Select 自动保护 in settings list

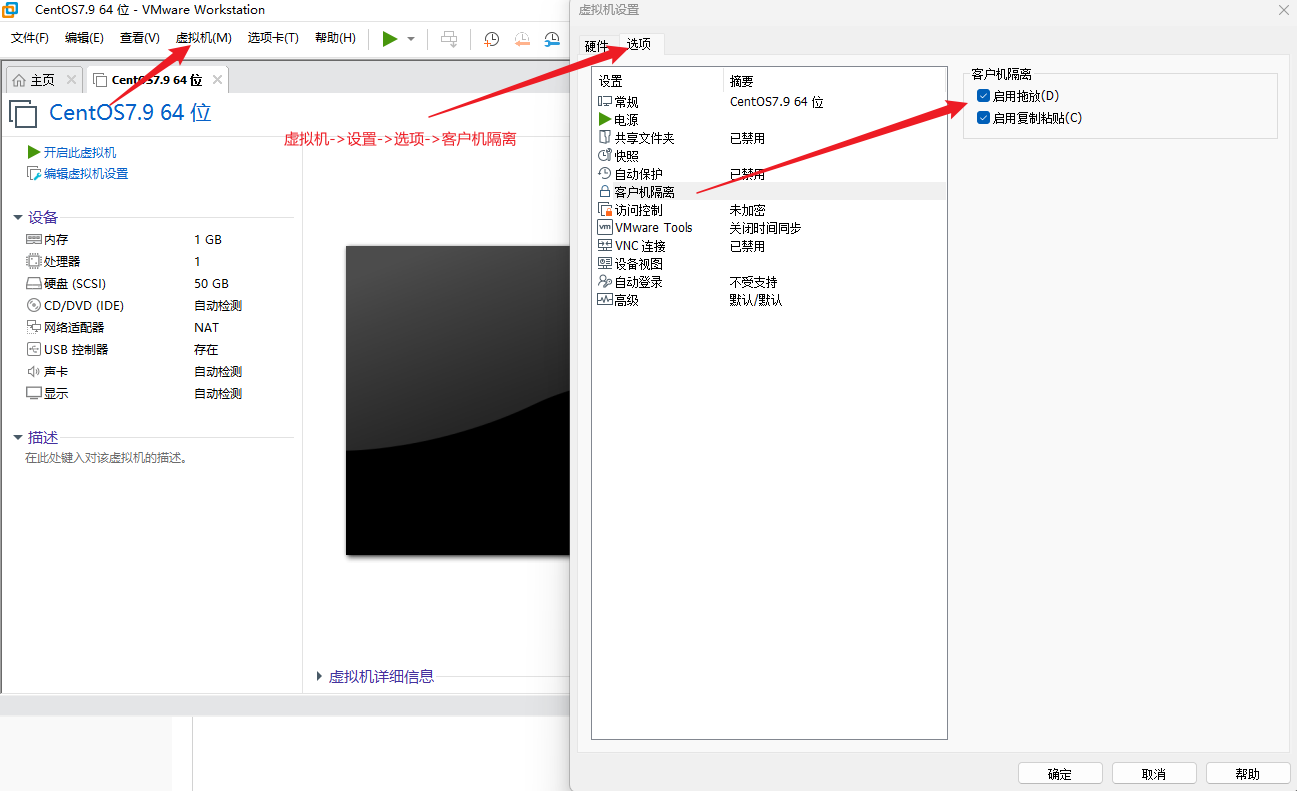[769, 174]
